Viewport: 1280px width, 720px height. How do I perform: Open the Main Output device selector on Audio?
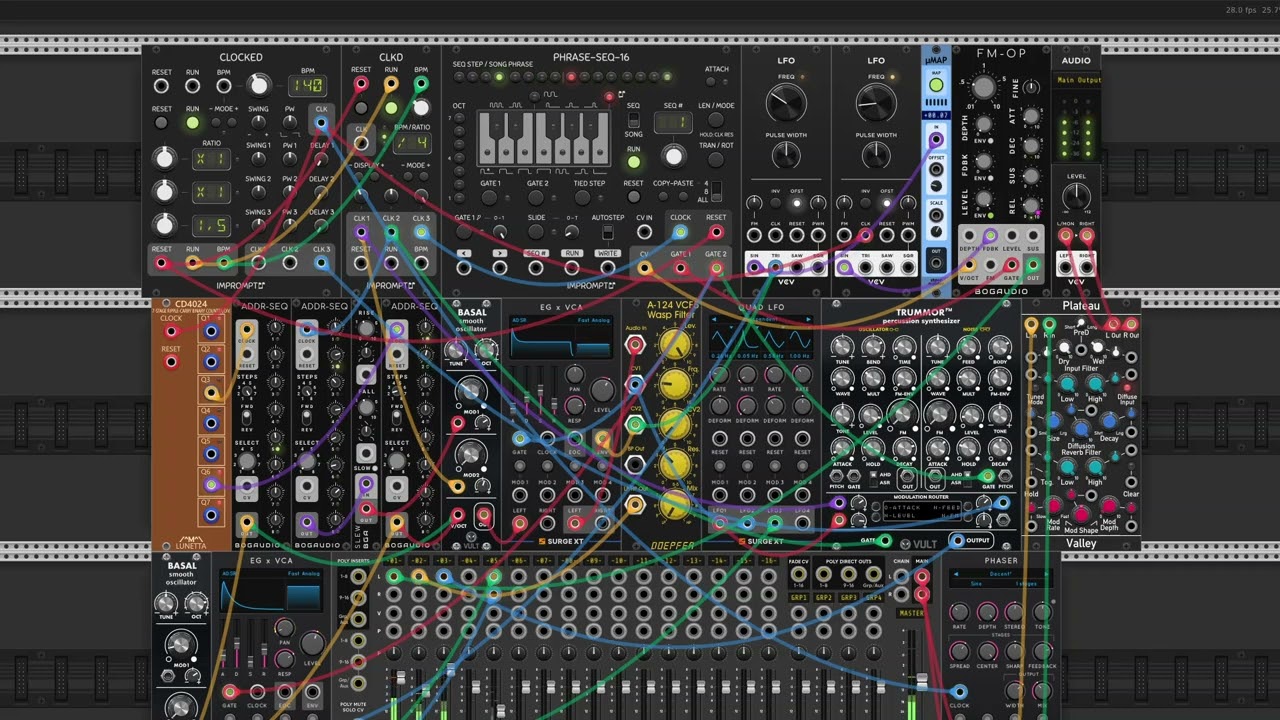tap(1079, 80)
